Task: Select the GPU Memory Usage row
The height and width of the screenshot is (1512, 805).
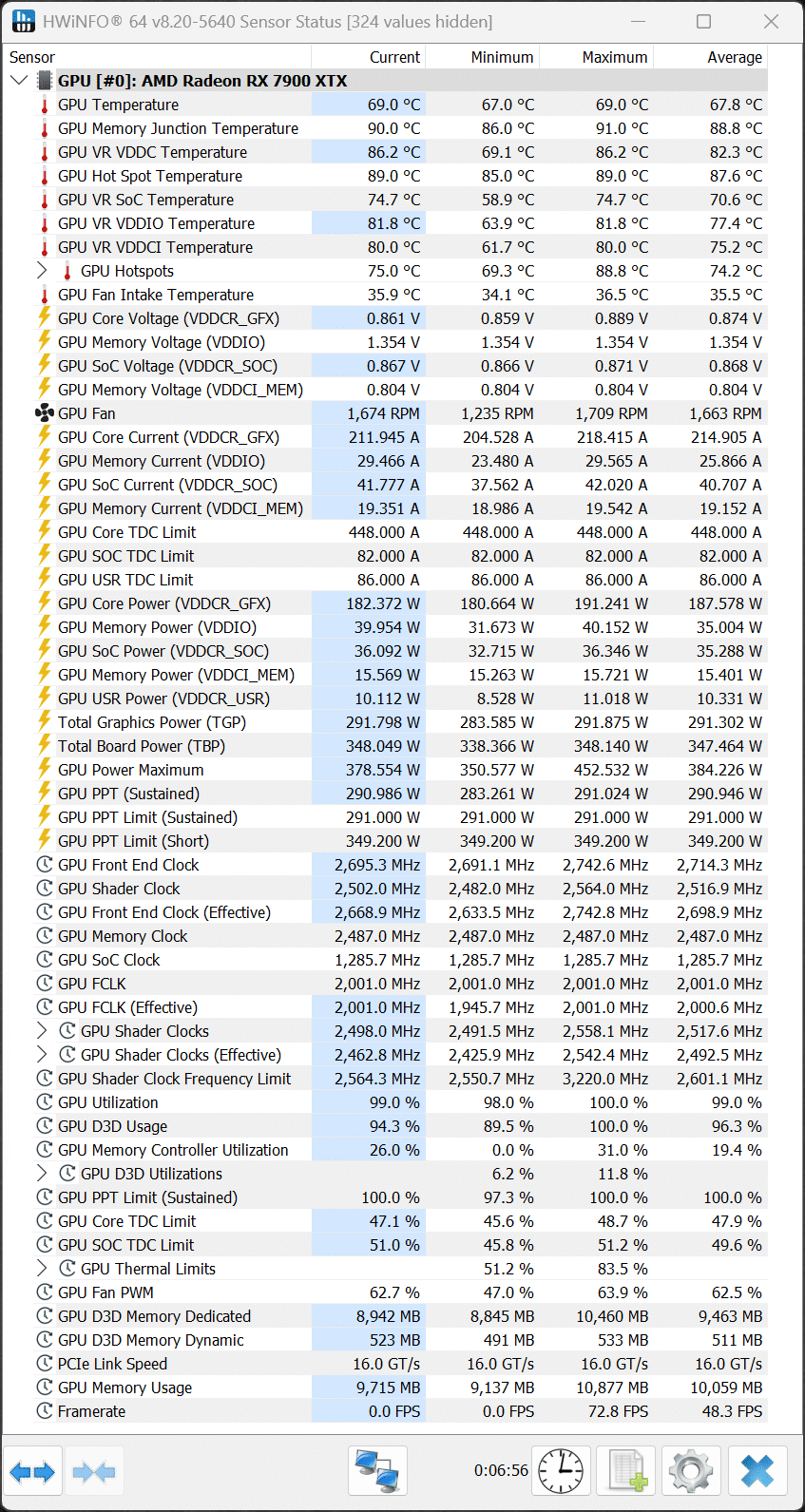Action: tap(386, 1388)
